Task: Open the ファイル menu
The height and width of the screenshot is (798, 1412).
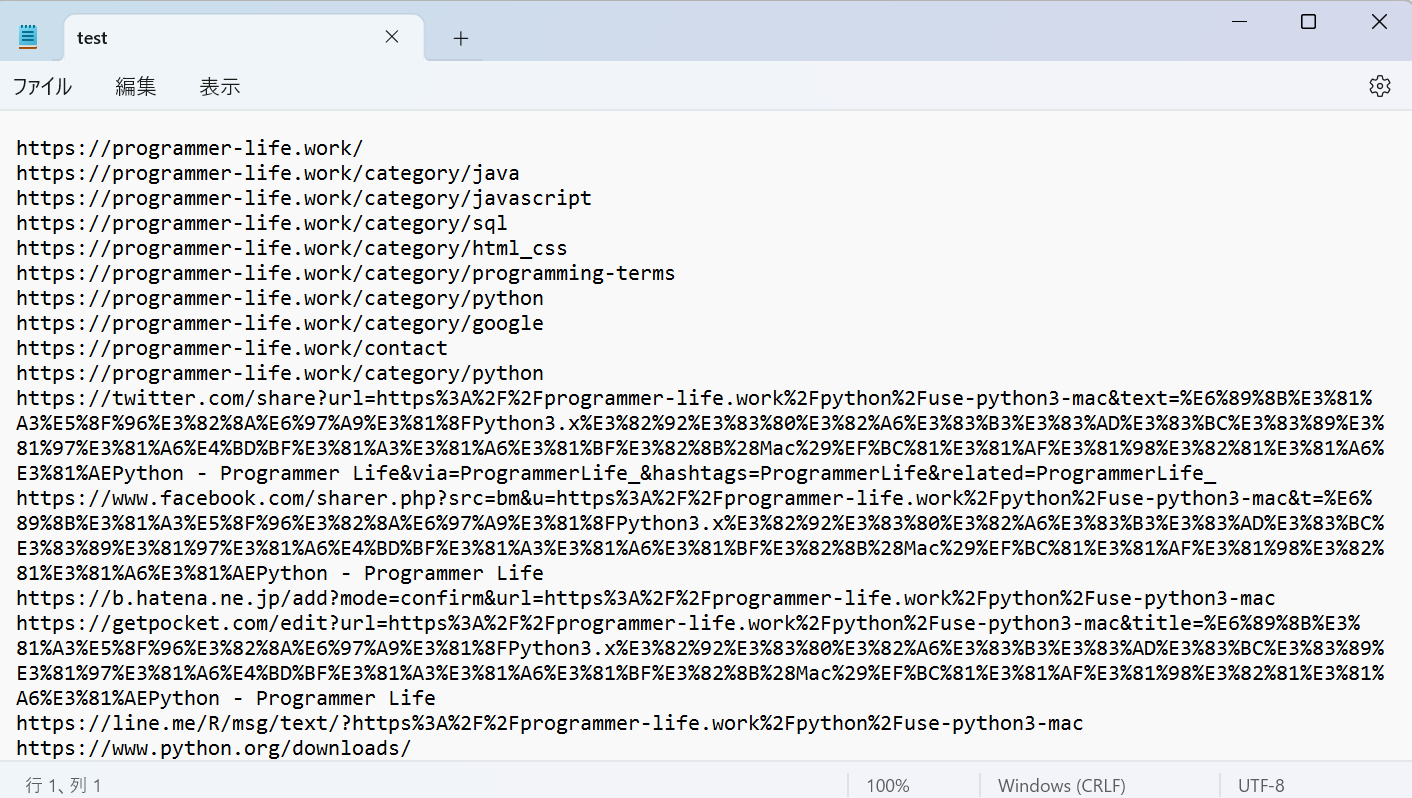Action: coord(42,87)
